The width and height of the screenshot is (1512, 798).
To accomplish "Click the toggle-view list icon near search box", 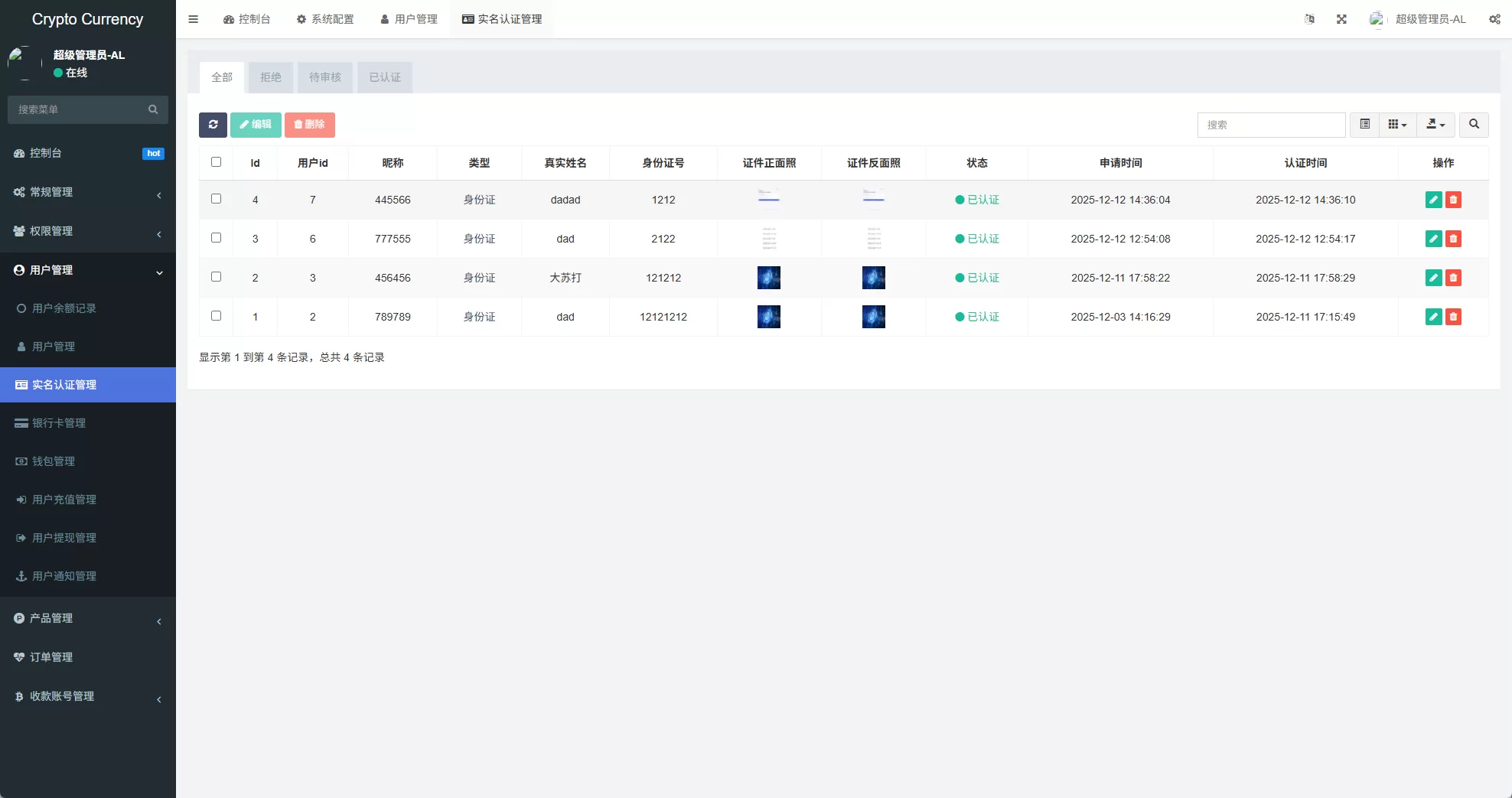I will [x=1364, y=124].
